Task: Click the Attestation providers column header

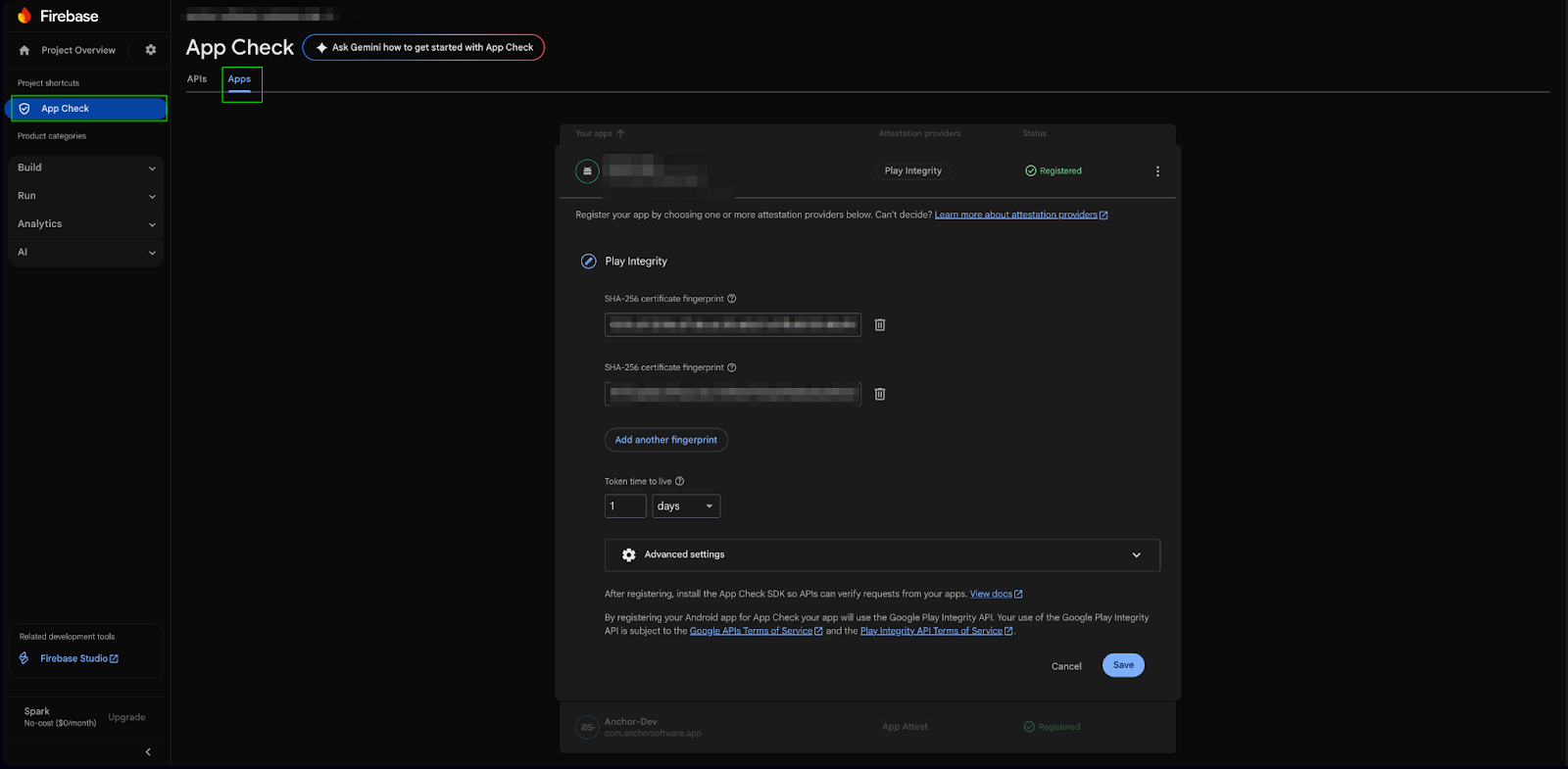Action: (x=919, y=133)
